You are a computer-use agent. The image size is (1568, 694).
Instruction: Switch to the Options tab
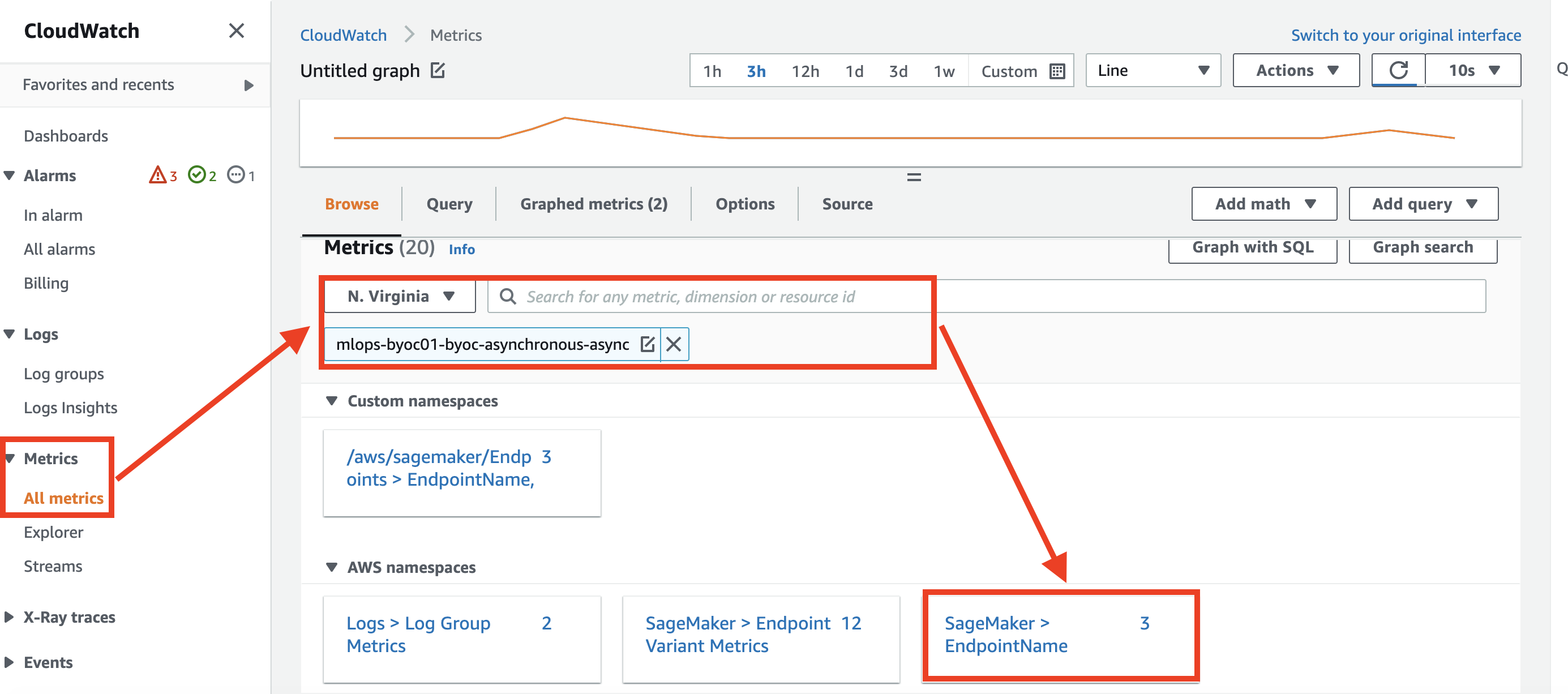(x=744, y=204)
